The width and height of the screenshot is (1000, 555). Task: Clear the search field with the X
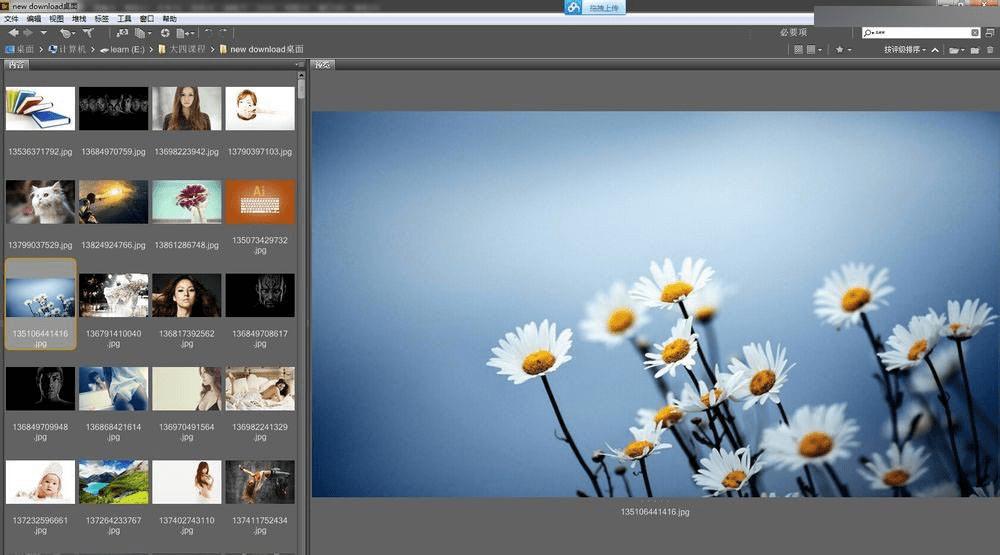pyautogui.click(x=974, y=32)
